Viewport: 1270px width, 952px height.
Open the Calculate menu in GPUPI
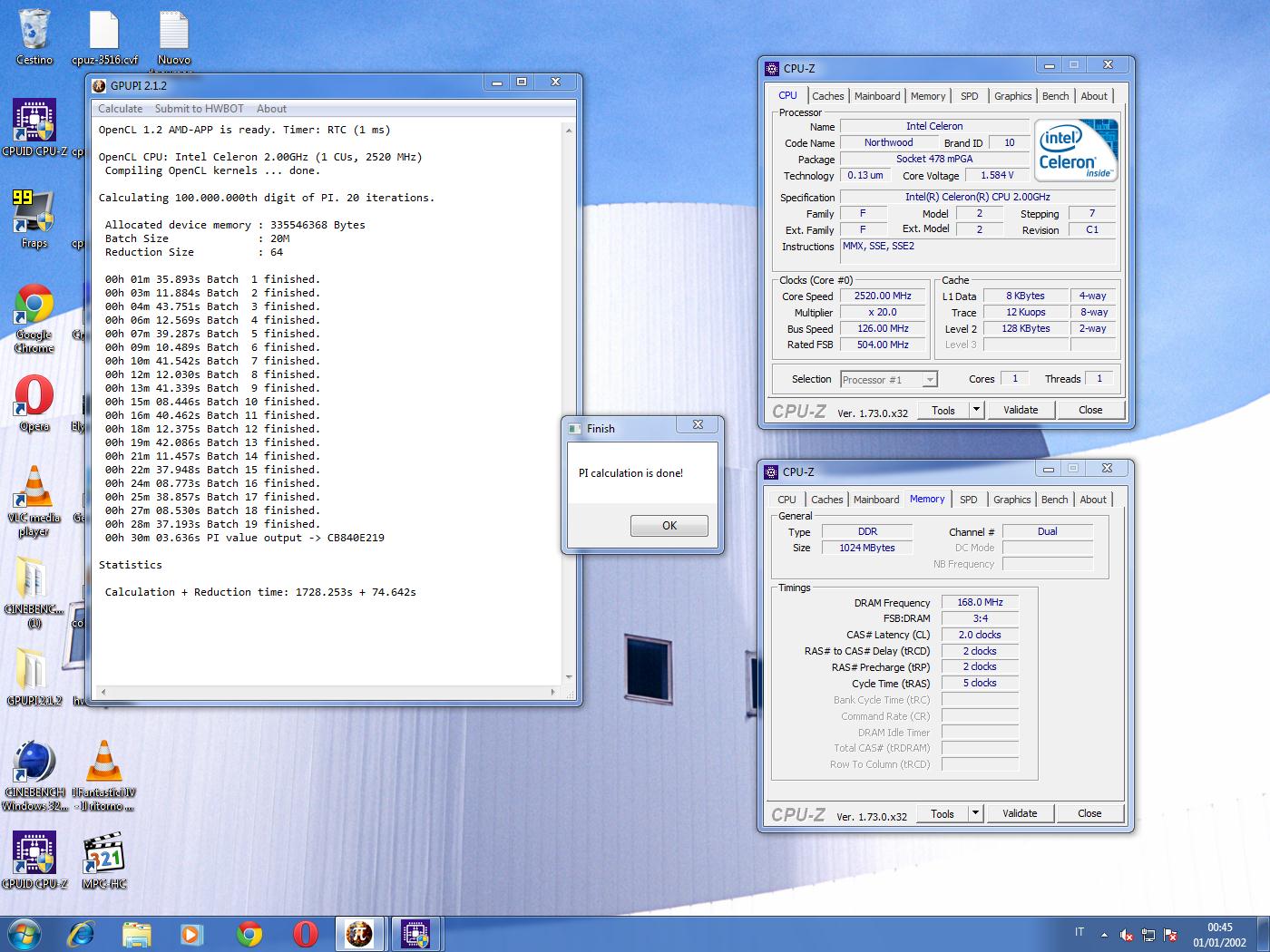pyautogui.click(x=121, y=108)
